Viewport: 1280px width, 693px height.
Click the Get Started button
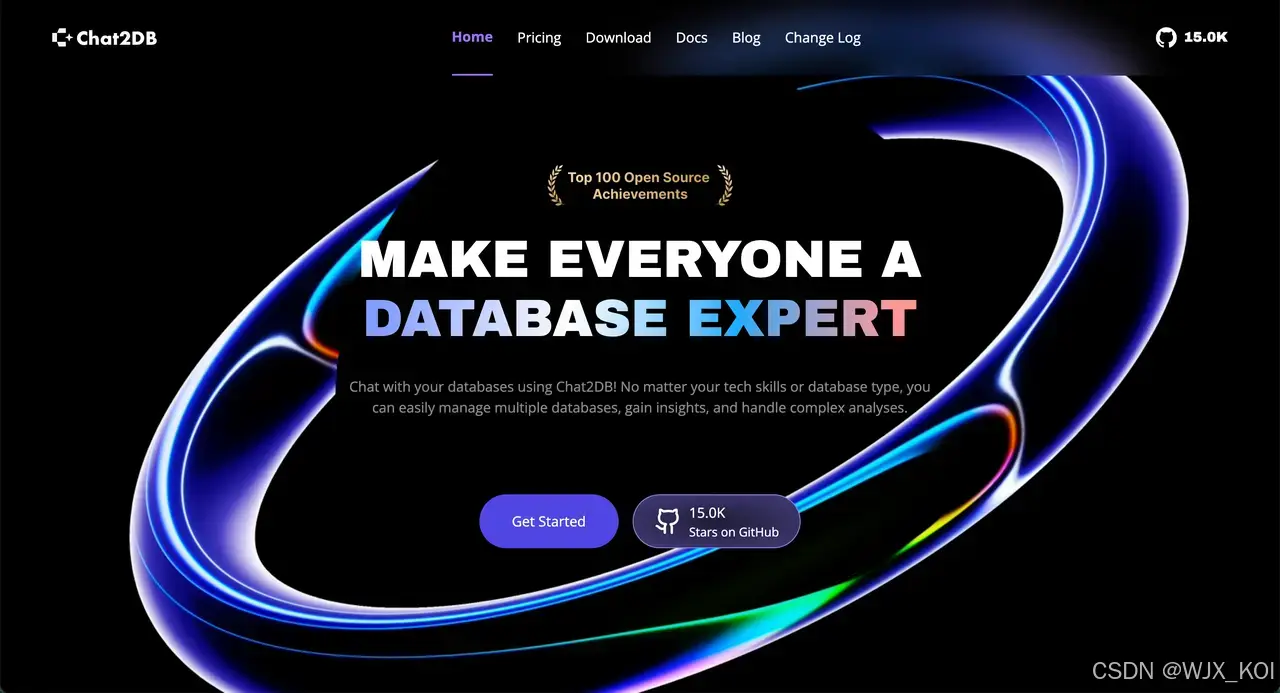[549, 521]
